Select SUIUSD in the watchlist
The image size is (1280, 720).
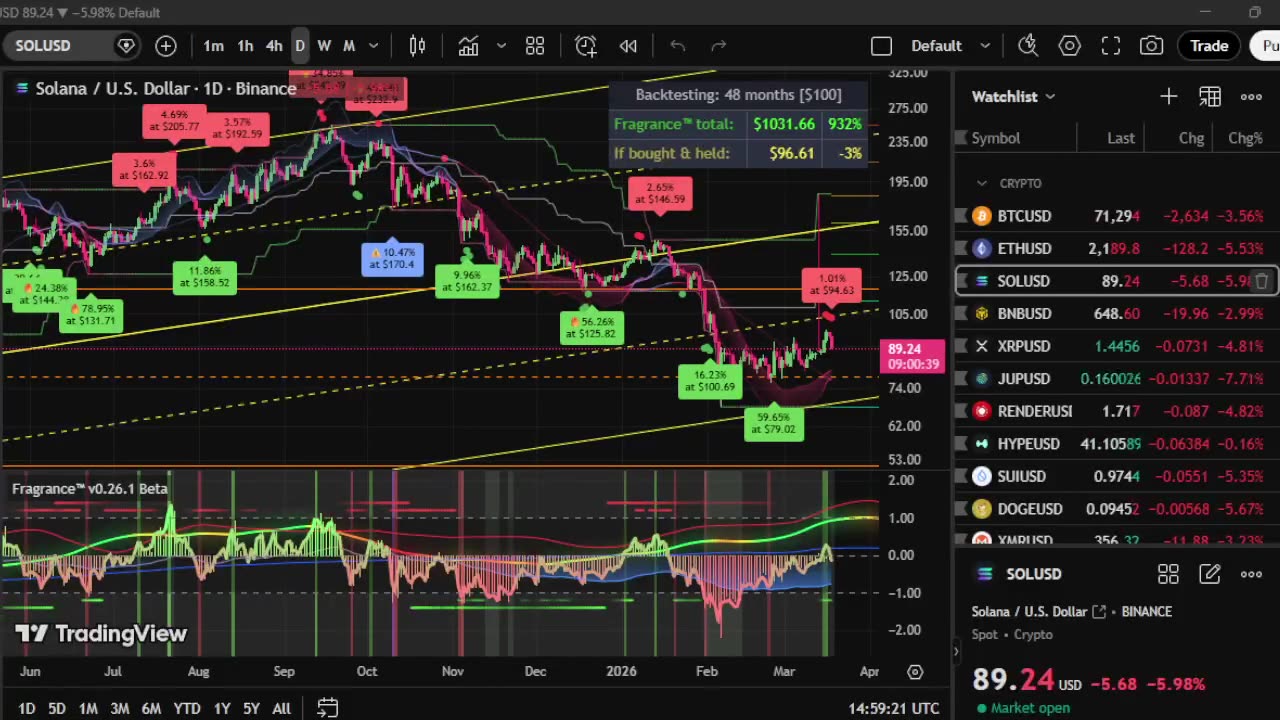pos(1117,476)
